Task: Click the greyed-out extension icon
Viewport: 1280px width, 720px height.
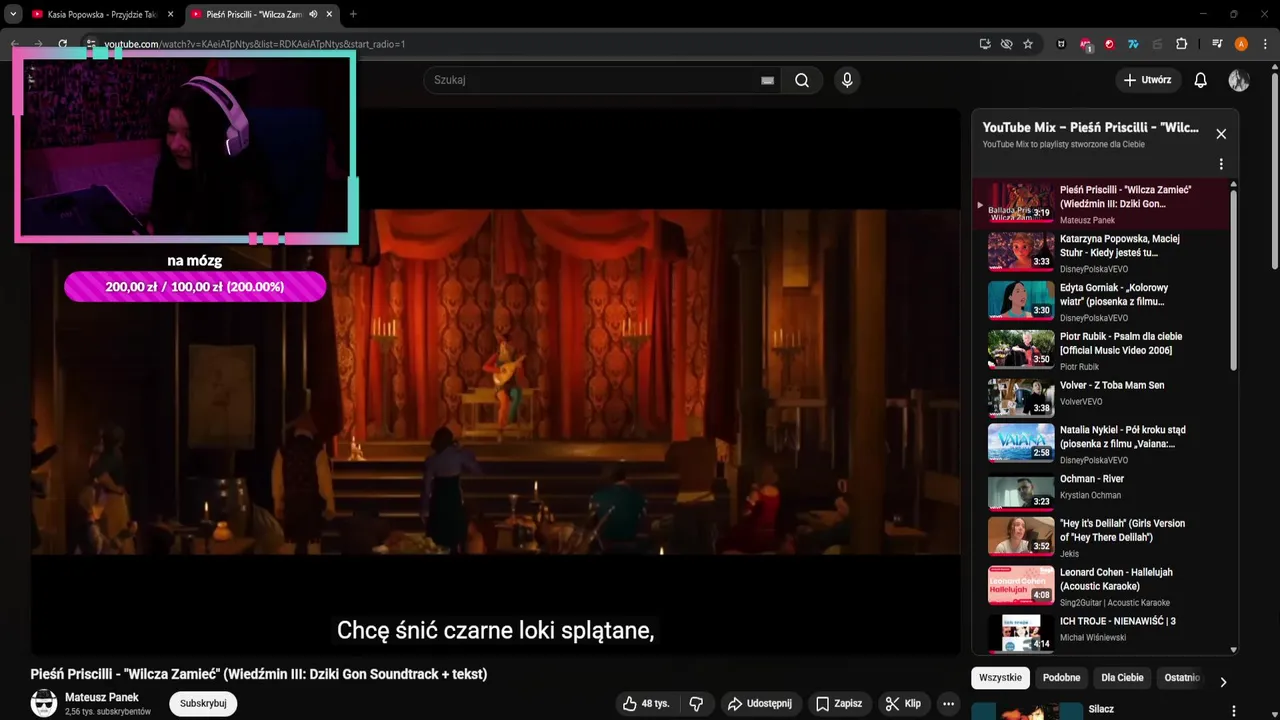Action: tap(1157, 44)
